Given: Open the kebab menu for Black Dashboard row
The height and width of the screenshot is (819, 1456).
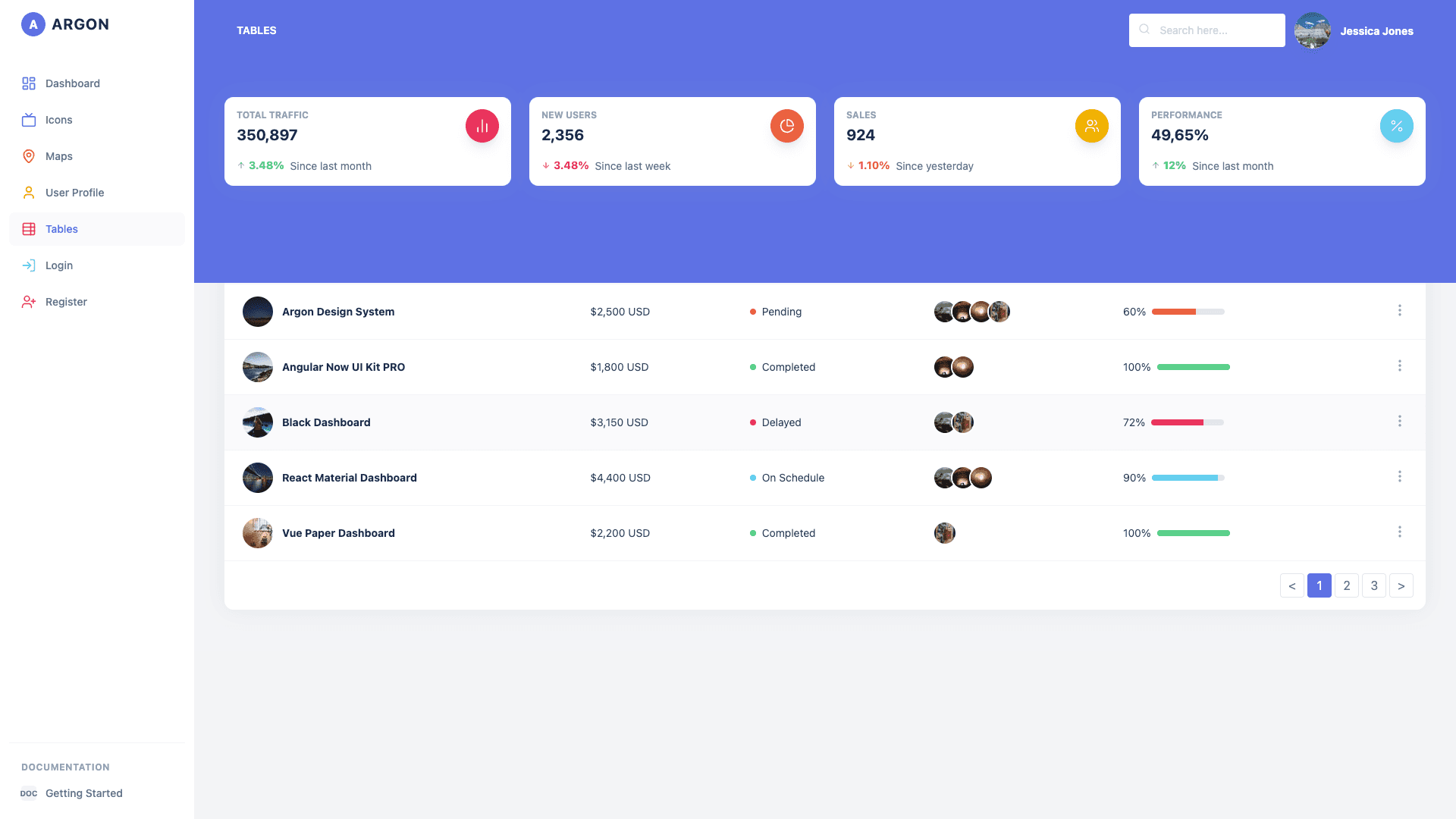Looking at the screenshot, I should (x=1400, y=421).
